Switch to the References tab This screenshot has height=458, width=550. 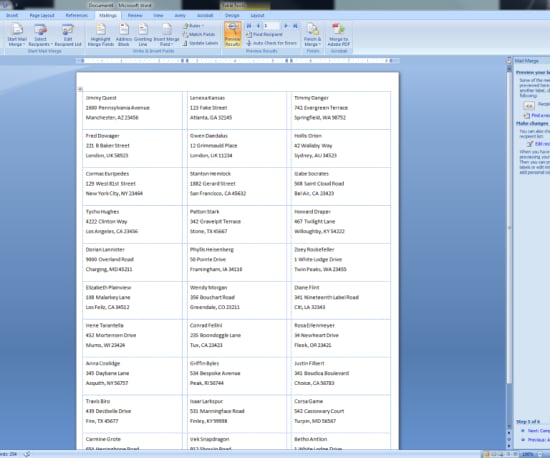click(76, 15)
